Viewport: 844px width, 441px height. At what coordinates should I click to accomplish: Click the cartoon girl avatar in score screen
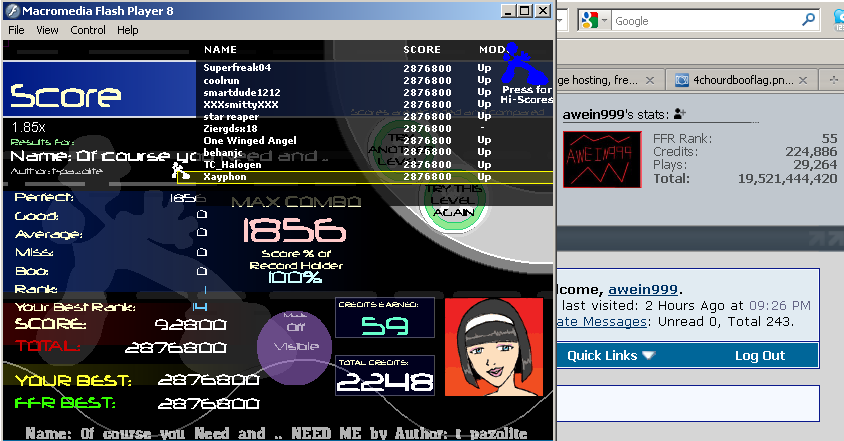492,347
